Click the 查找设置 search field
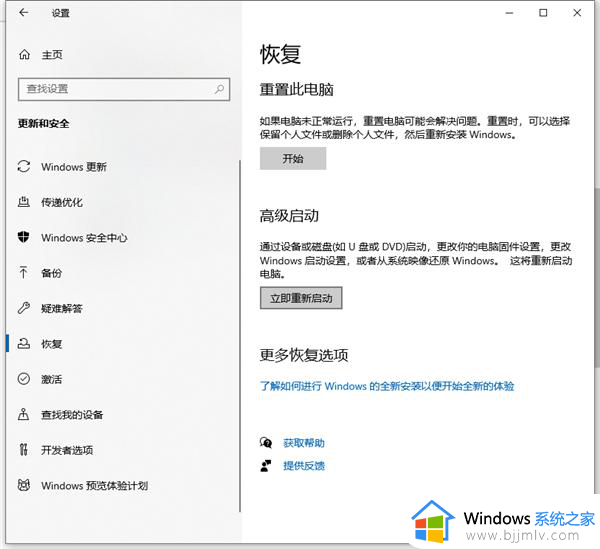Image resolution: width=600 pixels, height=549 pixels. click(124, 89)
